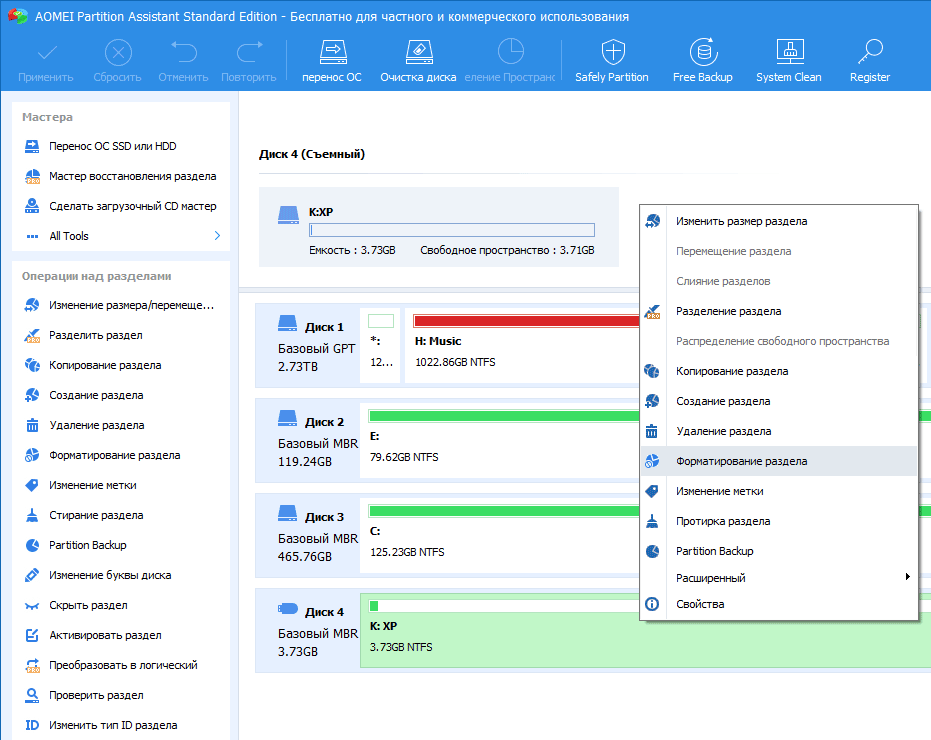Click the Redo (Повторить) arrow icon
Viewport: 931px width, 740px height.
coord(249,52)
